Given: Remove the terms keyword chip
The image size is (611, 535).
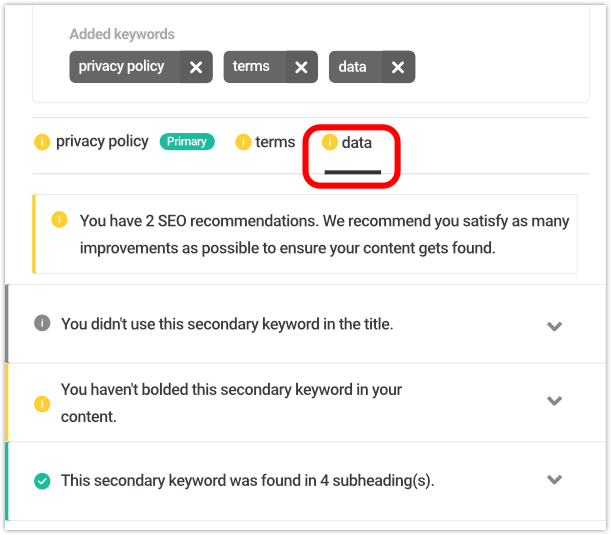Looking at the screenshot, I should 301,67.
